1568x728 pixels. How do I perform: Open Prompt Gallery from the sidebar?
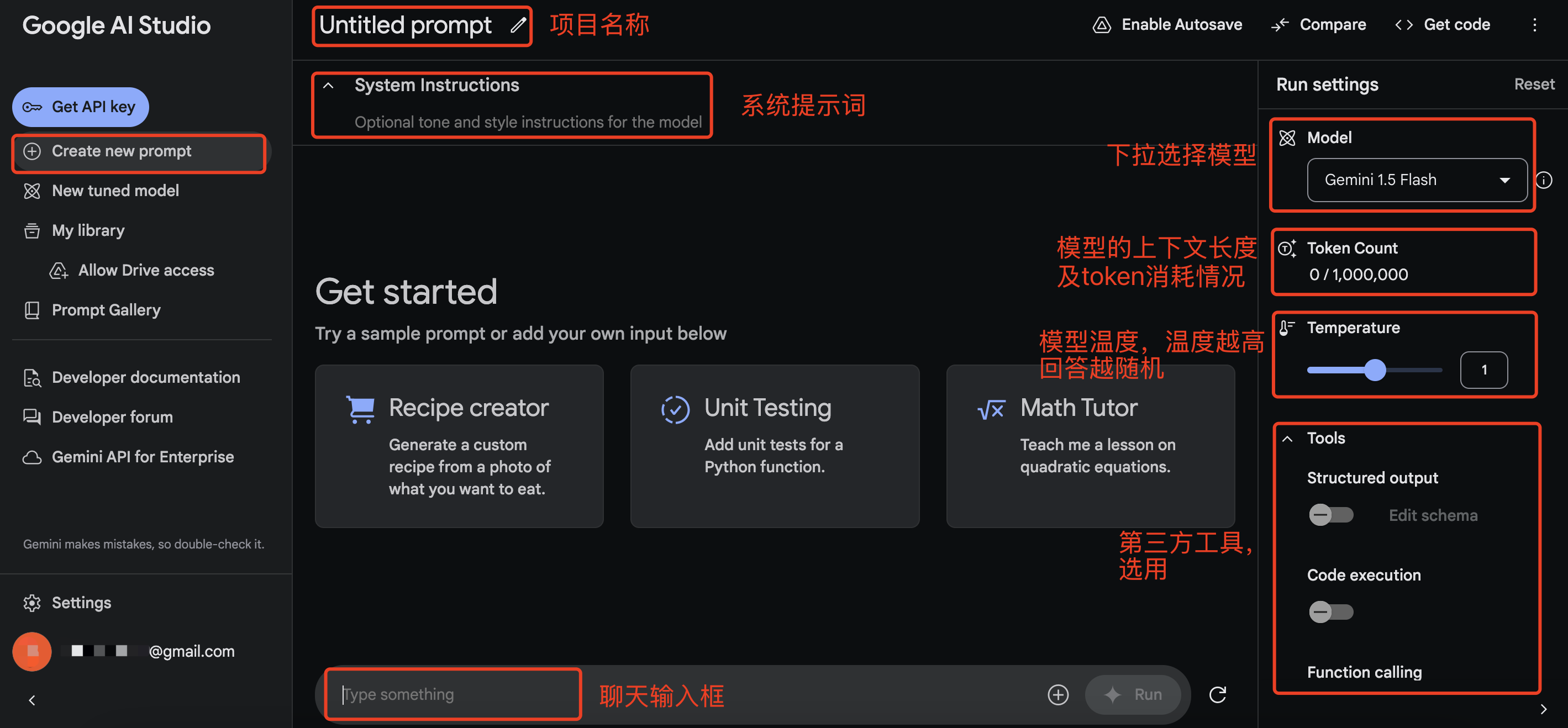[106, 310]
